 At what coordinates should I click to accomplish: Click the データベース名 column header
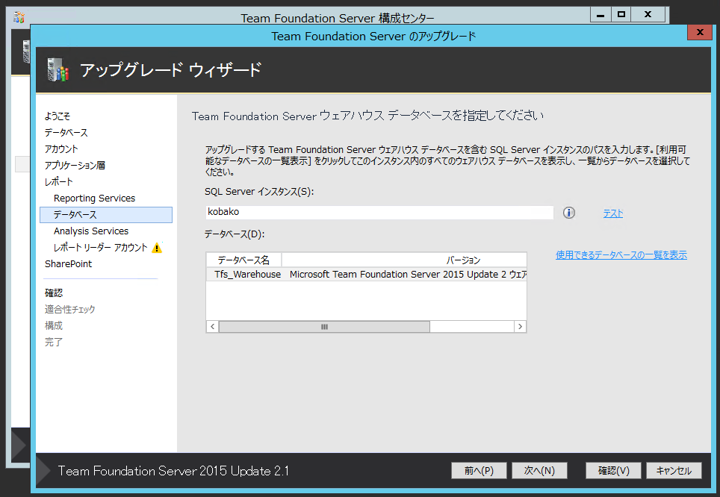click(243, 260)
